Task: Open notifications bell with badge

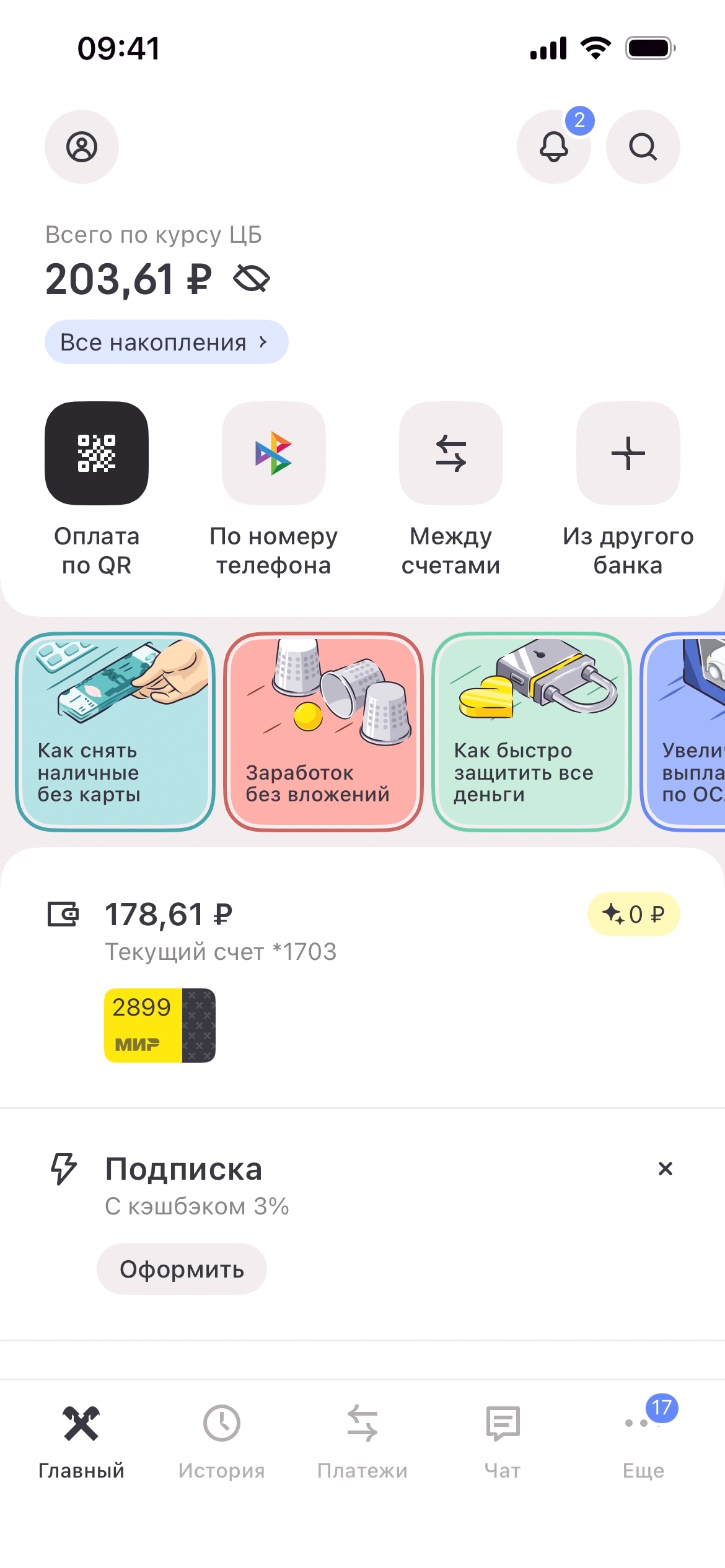Action: pyautogui.click(x=553, y=147)
